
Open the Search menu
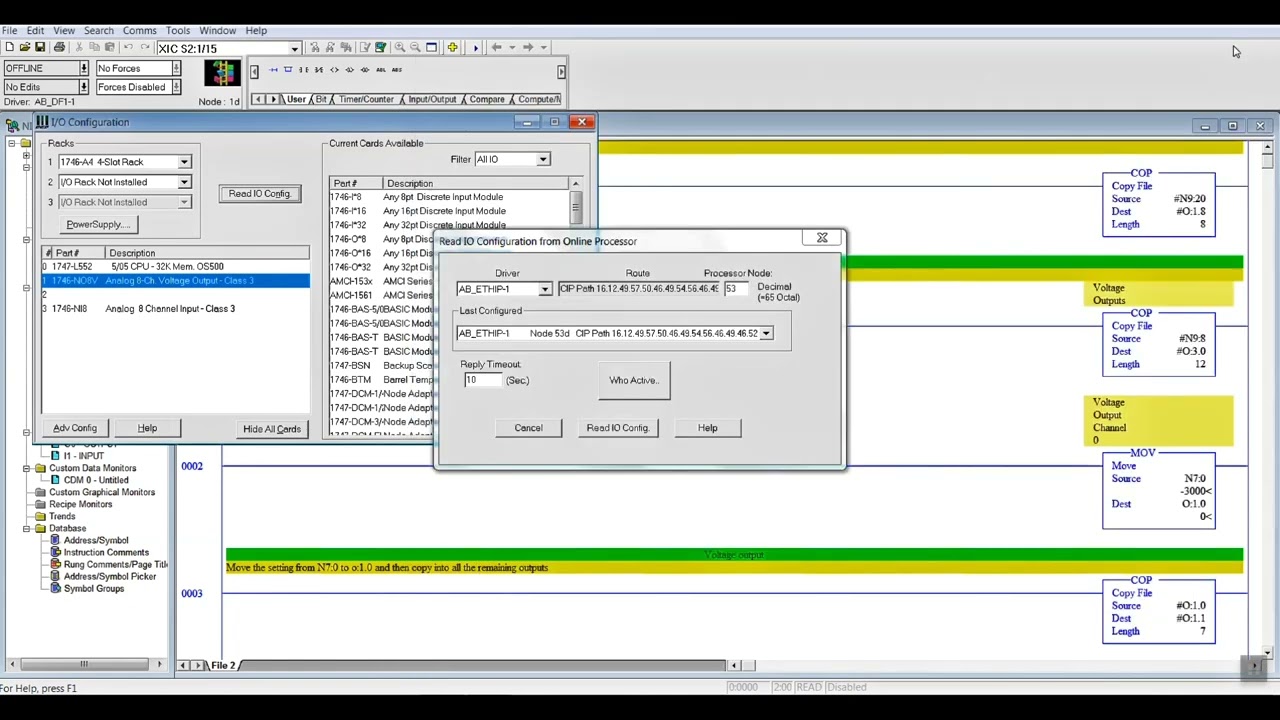click(x=99, y=31)
